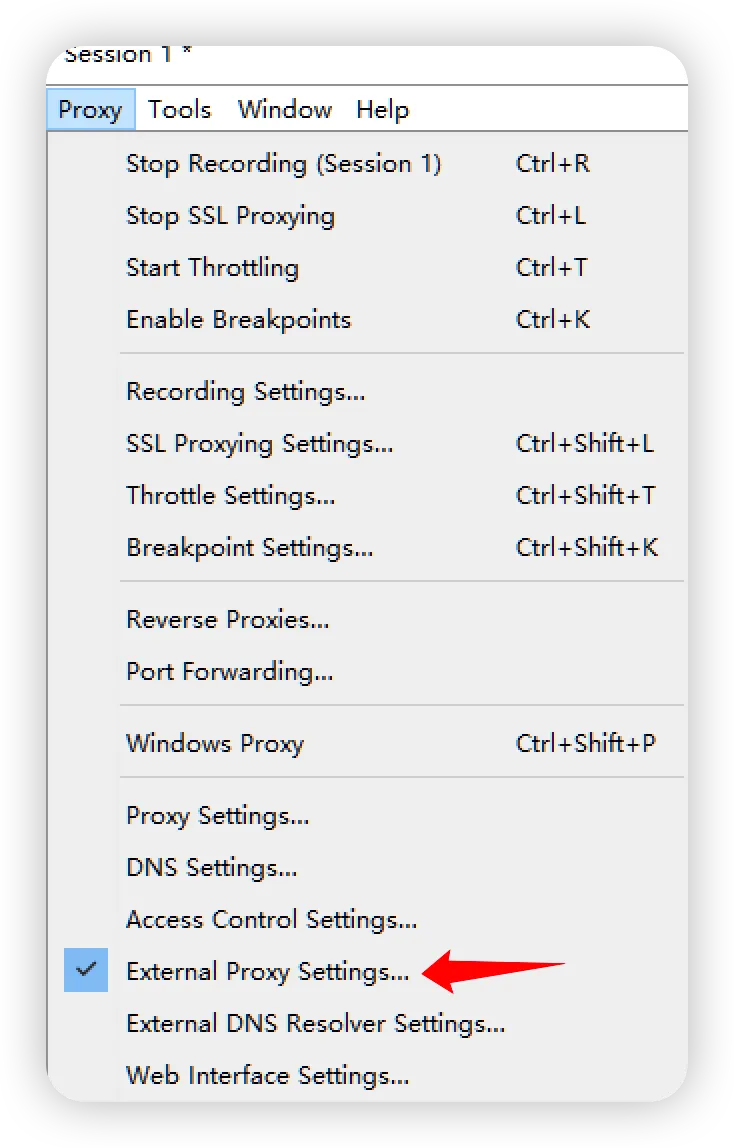This screenshot has width=734, height=1148.
Task: Open Recording Settings dialog
Action: click(x=245, y=391)
